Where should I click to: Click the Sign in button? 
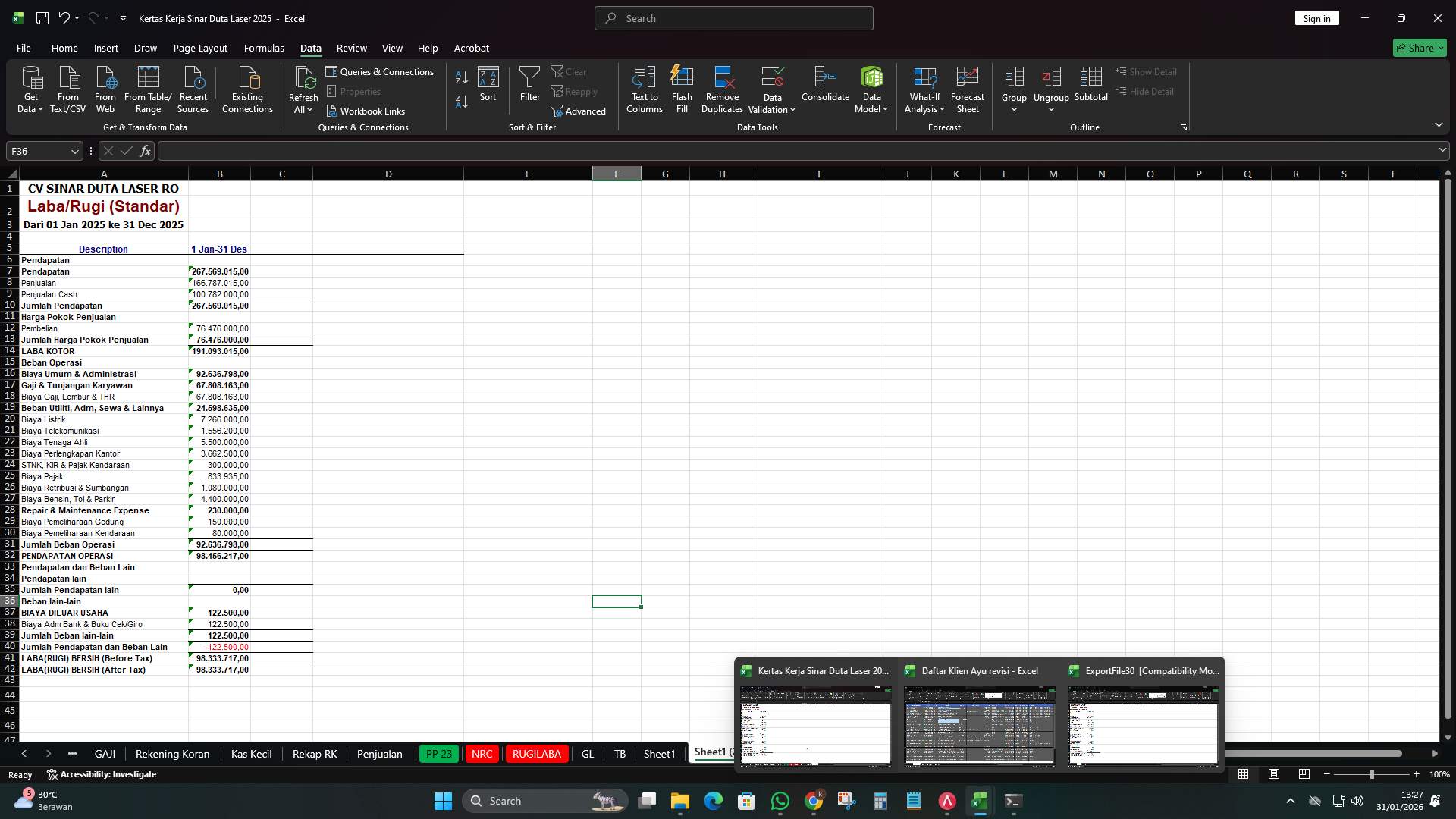point(1316,17)
